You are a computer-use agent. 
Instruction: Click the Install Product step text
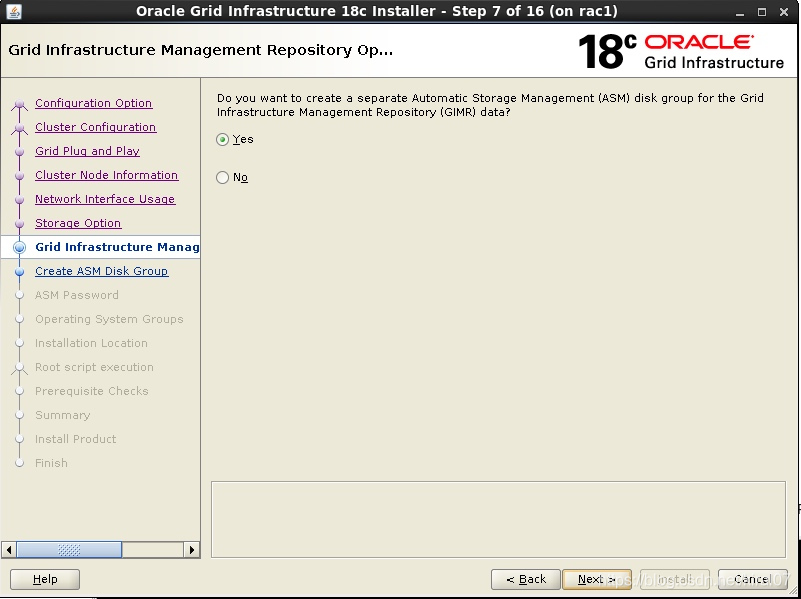tap(75, 439)
